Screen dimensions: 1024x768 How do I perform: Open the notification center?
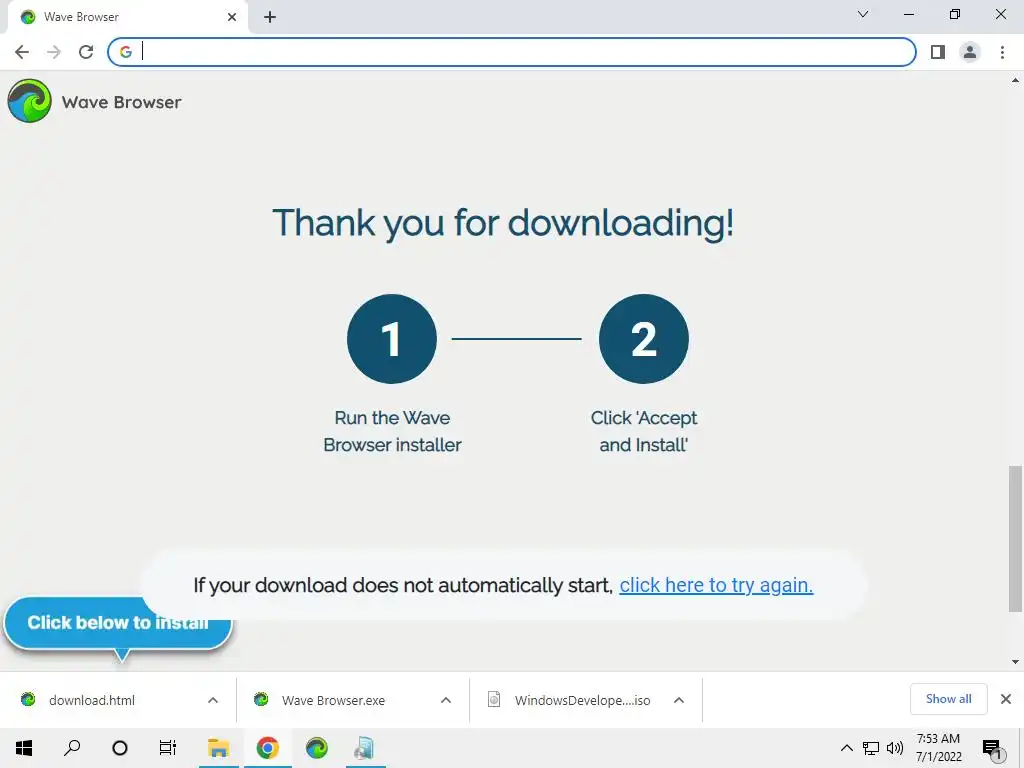point(991,748)
